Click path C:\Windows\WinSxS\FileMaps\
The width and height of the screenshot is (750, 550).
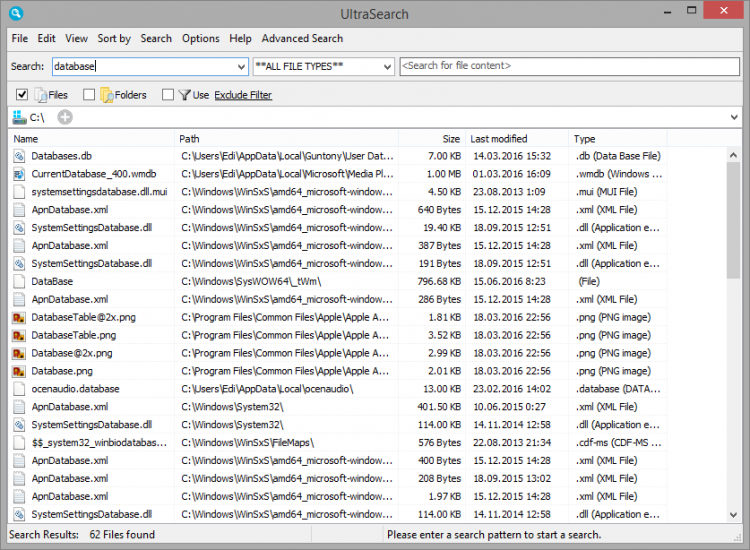point(247,443)
